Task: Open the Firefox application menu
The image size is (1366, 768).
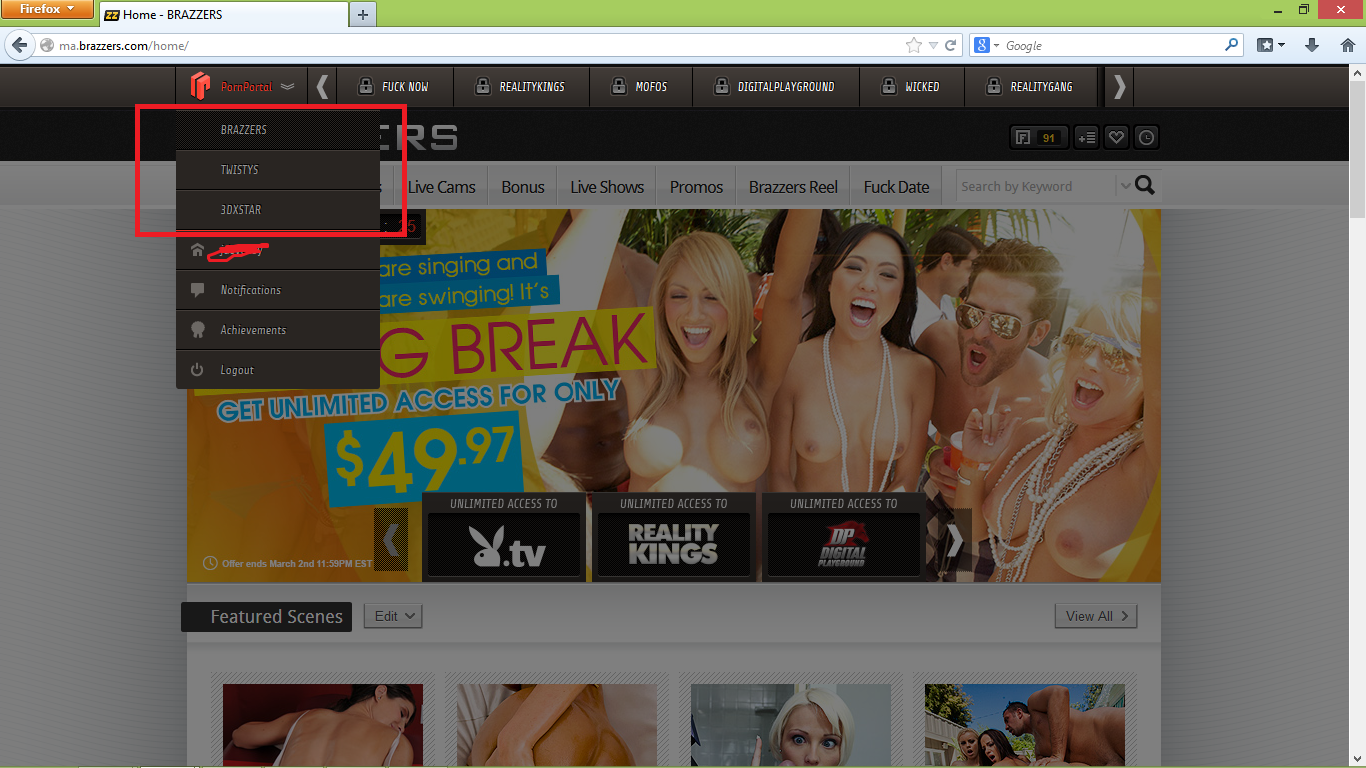Action: pos(48,10)
